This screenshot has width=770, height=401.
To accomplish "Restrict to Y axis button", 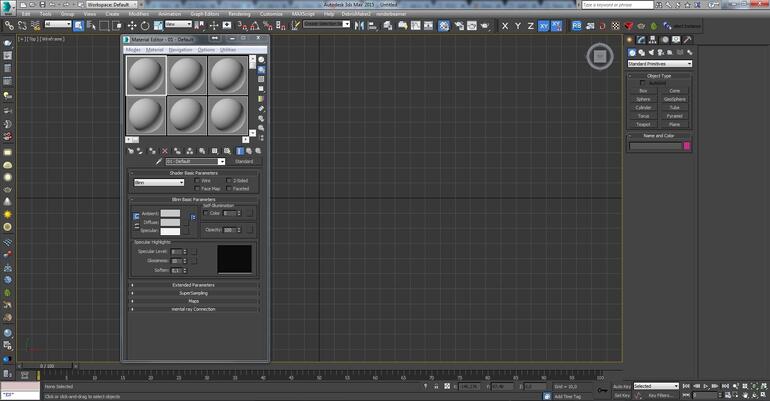I will coord(518,26).
